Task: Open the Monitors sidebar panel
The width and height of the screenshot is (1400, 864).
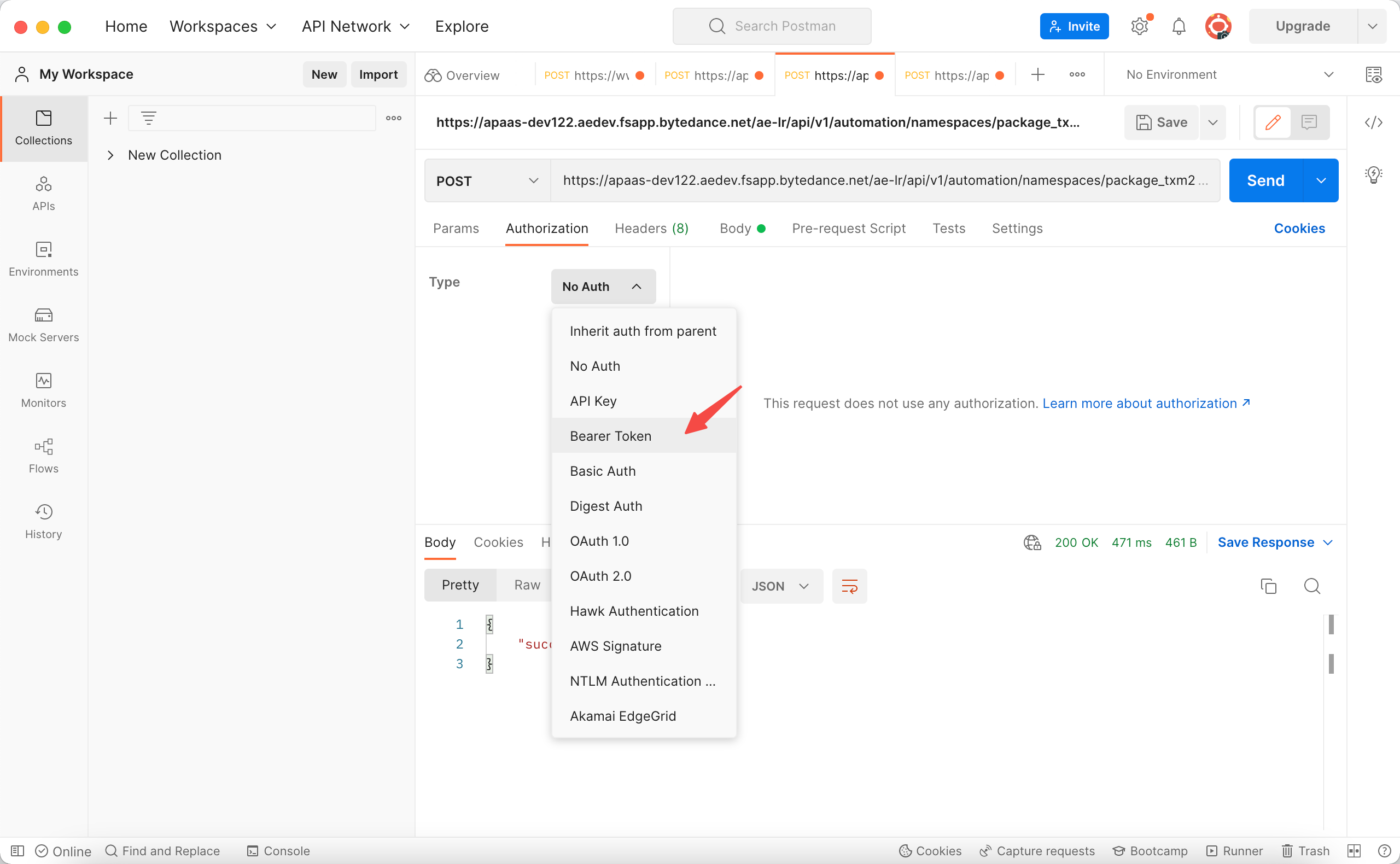Action: 43,390
